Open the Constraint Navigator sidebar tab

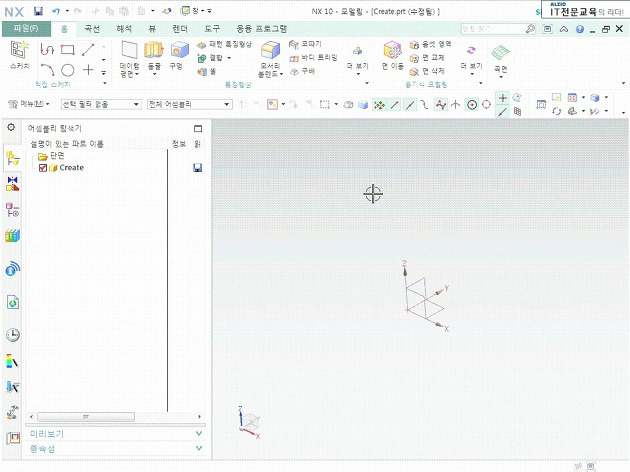(12, 184)
